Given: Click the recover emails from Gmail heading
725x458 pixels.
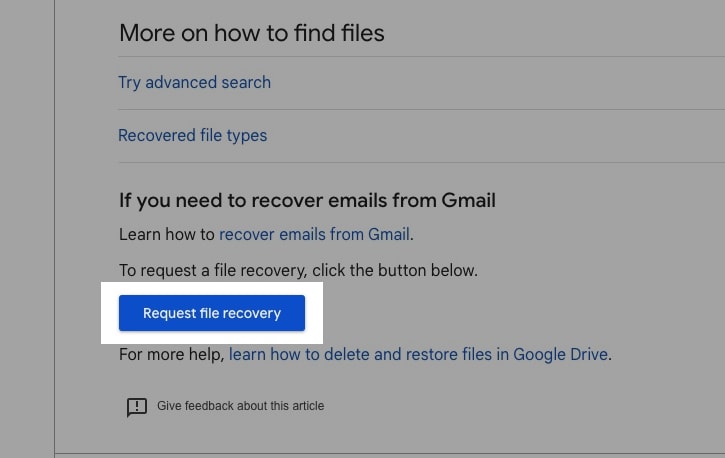Looking at the screenshot, I should click(307, 201).
